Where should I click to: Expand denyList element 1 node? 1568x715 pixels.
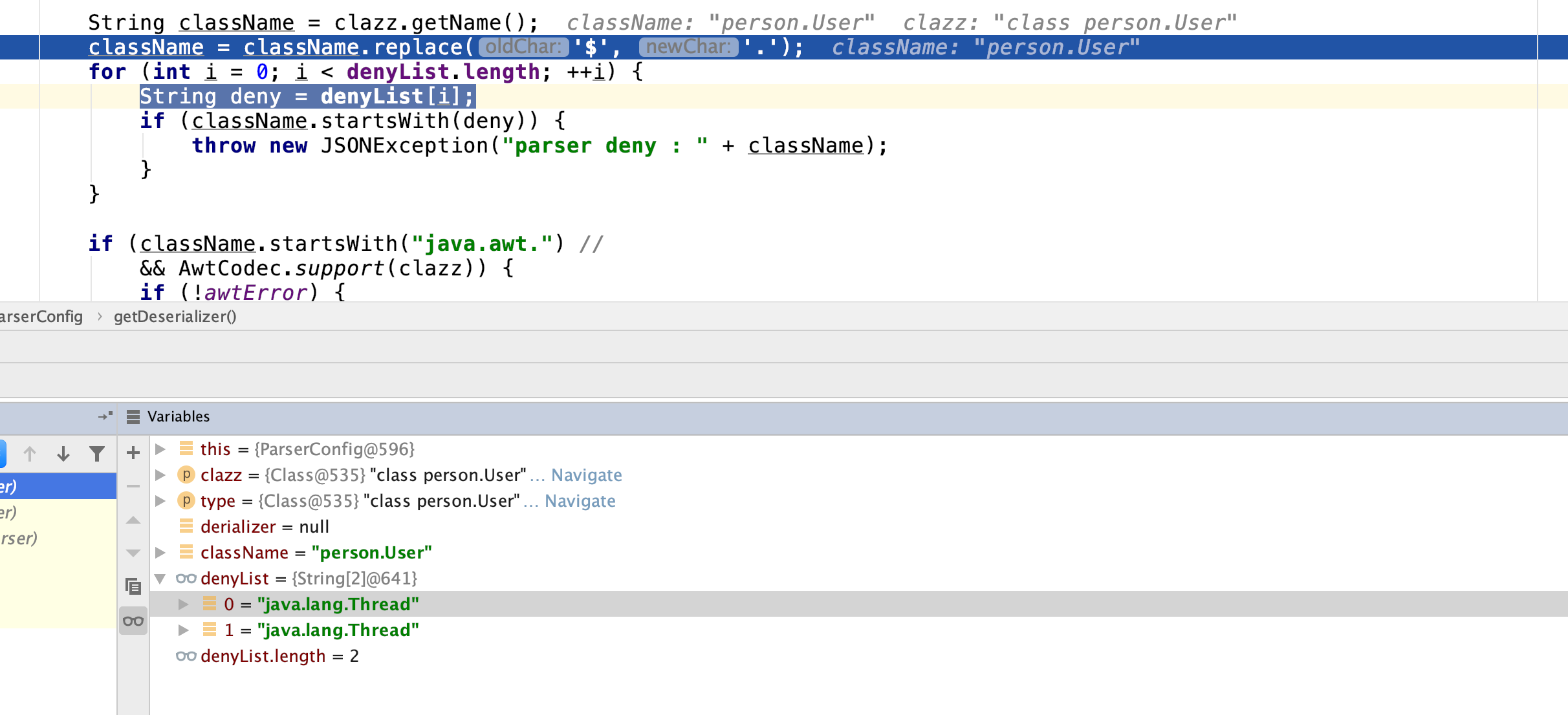click(x=184, y=630)
